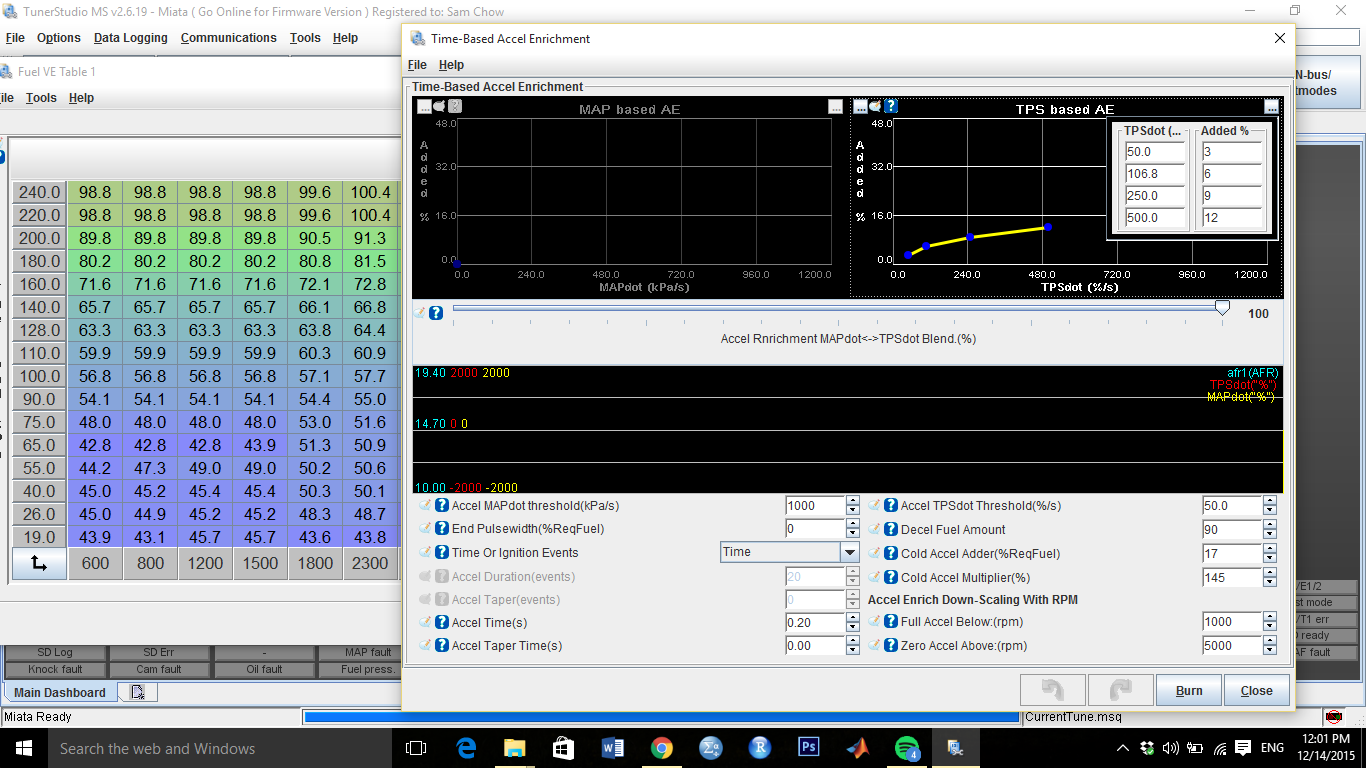This screenshot has width=1366, height=768.
Task: Click note icon beside Decel Fuel Amount
Action: [874, 530]
